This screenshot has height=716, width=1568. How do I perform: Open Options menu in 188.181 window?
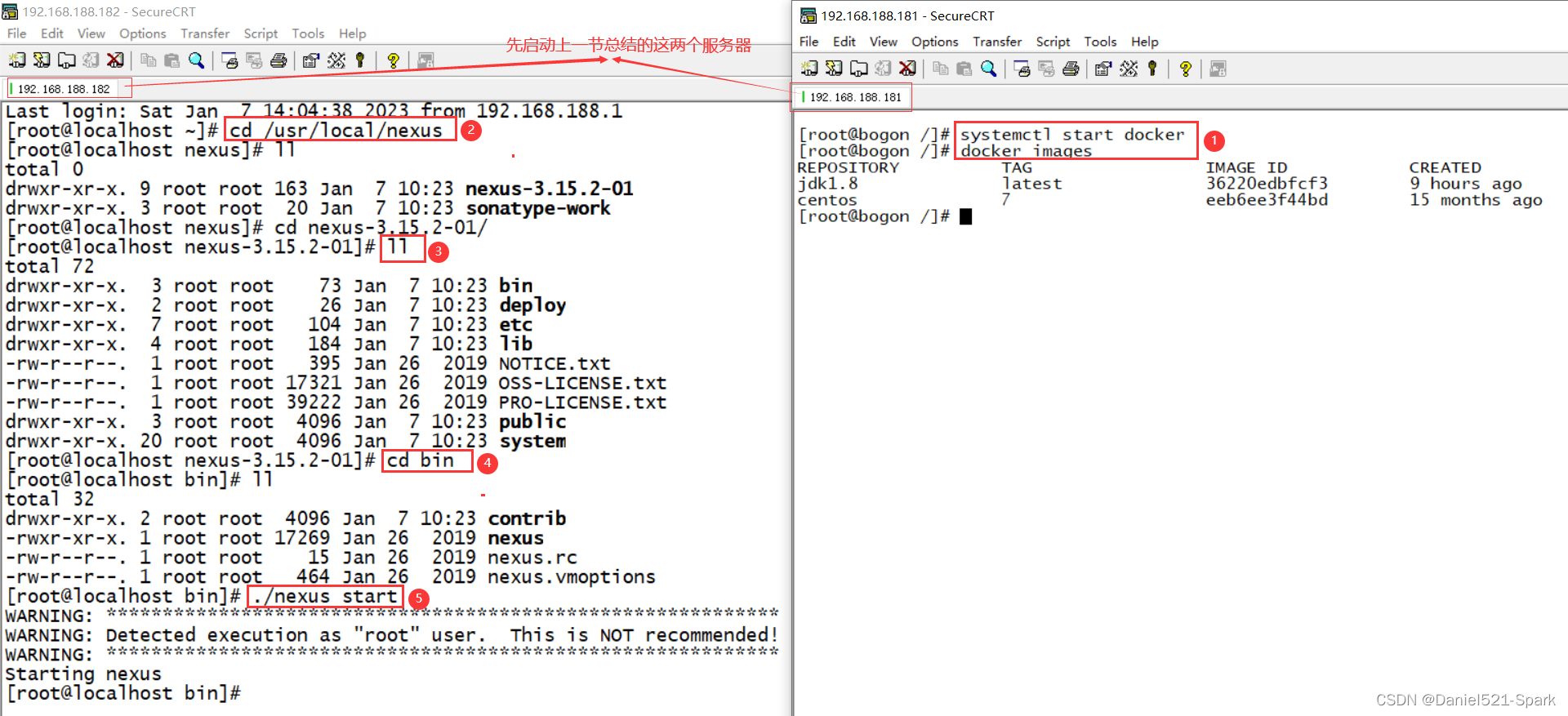(935, 42)
